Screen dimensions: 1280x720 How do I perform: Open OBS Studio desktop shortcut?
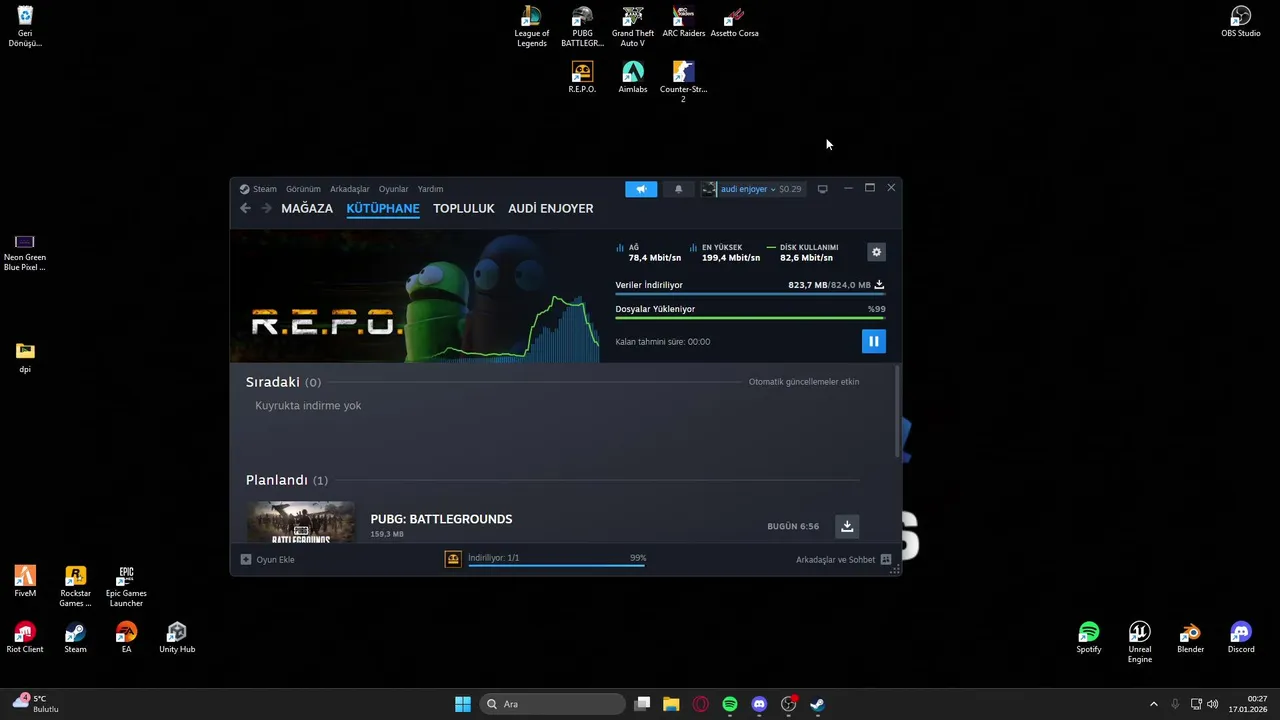coord(1241,22)
